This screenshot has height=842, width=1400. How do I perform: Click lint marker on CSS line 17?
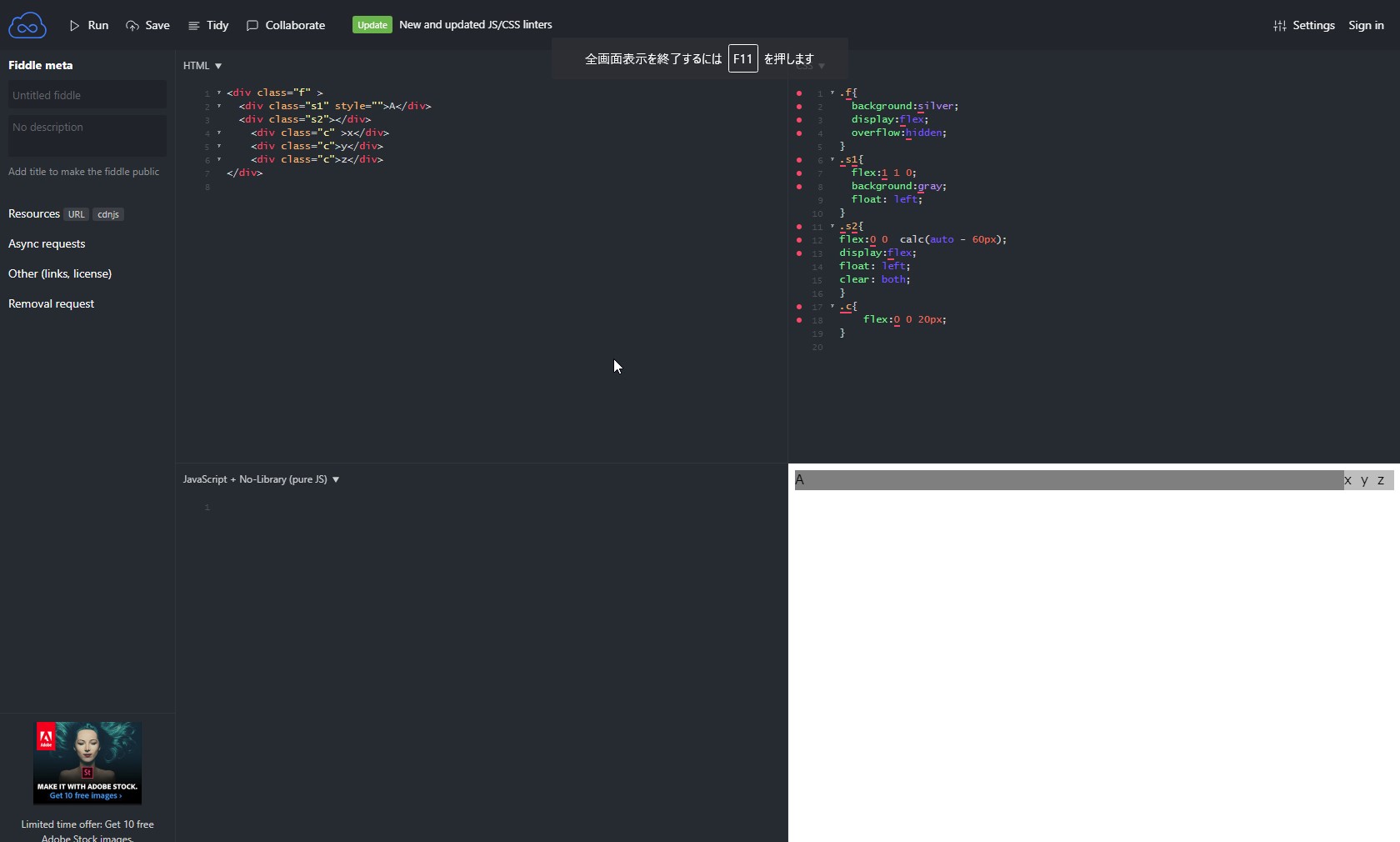click(x=799, y=307)
